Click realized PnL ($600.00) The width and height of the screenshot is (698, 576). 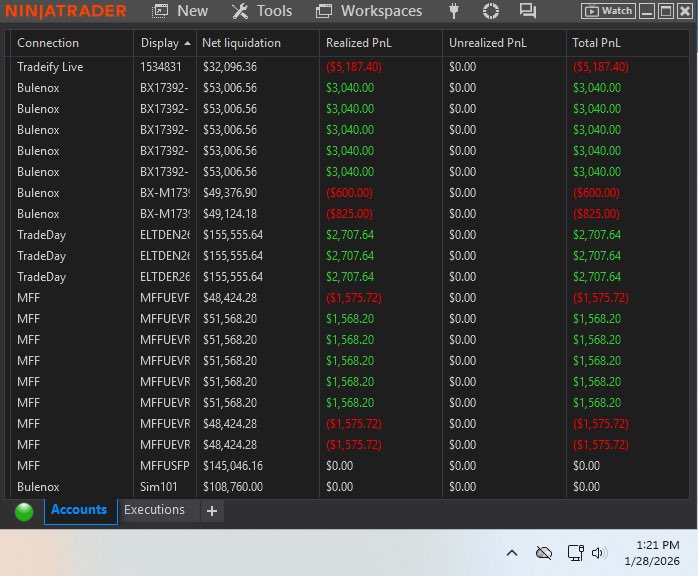point(349,193)
